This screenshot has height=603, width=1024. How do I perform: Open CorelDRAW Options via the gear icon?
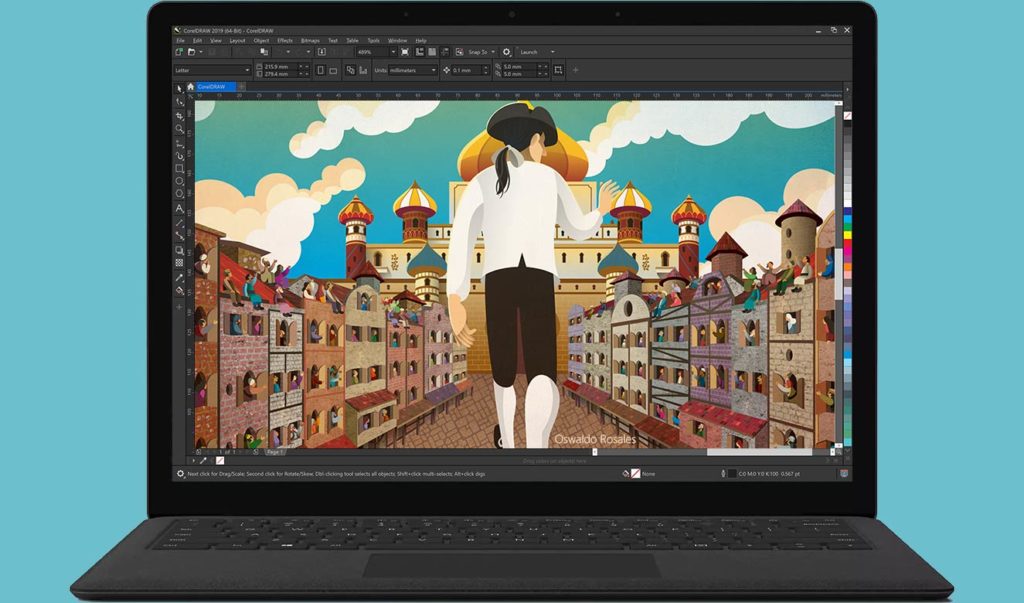[x=507, y=52]
